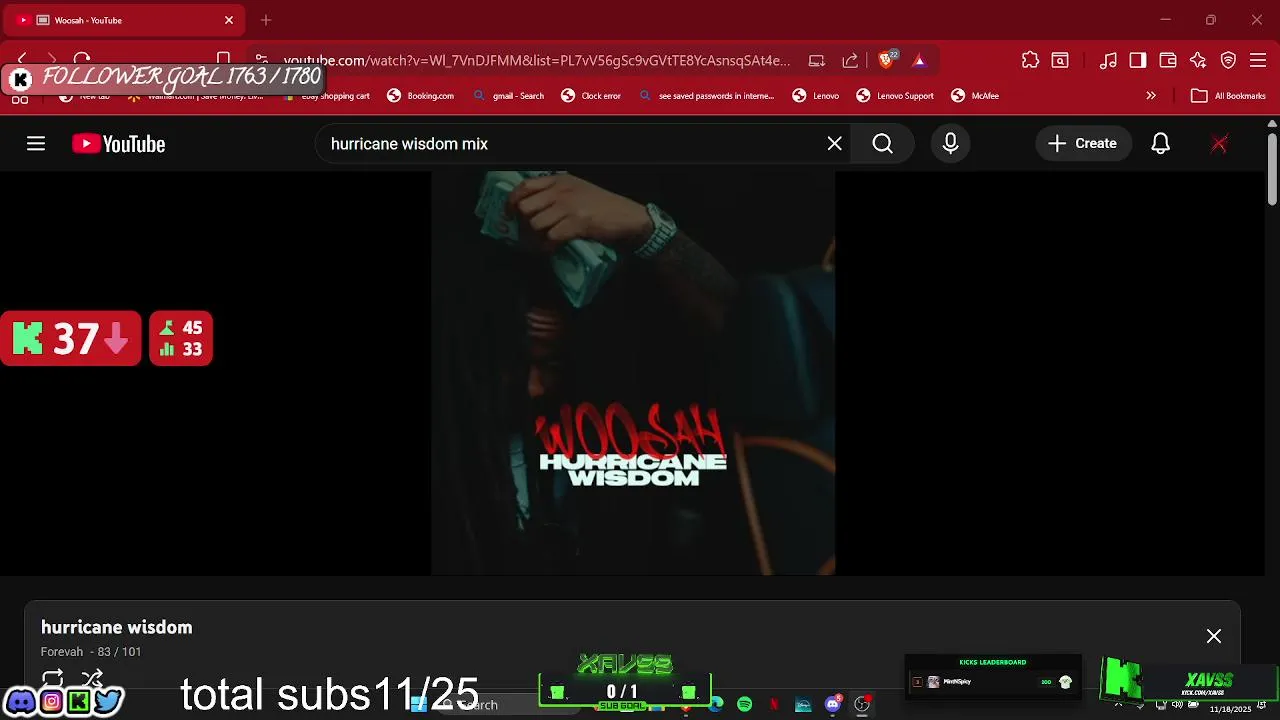Screen dimensions: 1280x720
Task: Open the McAfee bookmark
Action: (x=975, y=96)
